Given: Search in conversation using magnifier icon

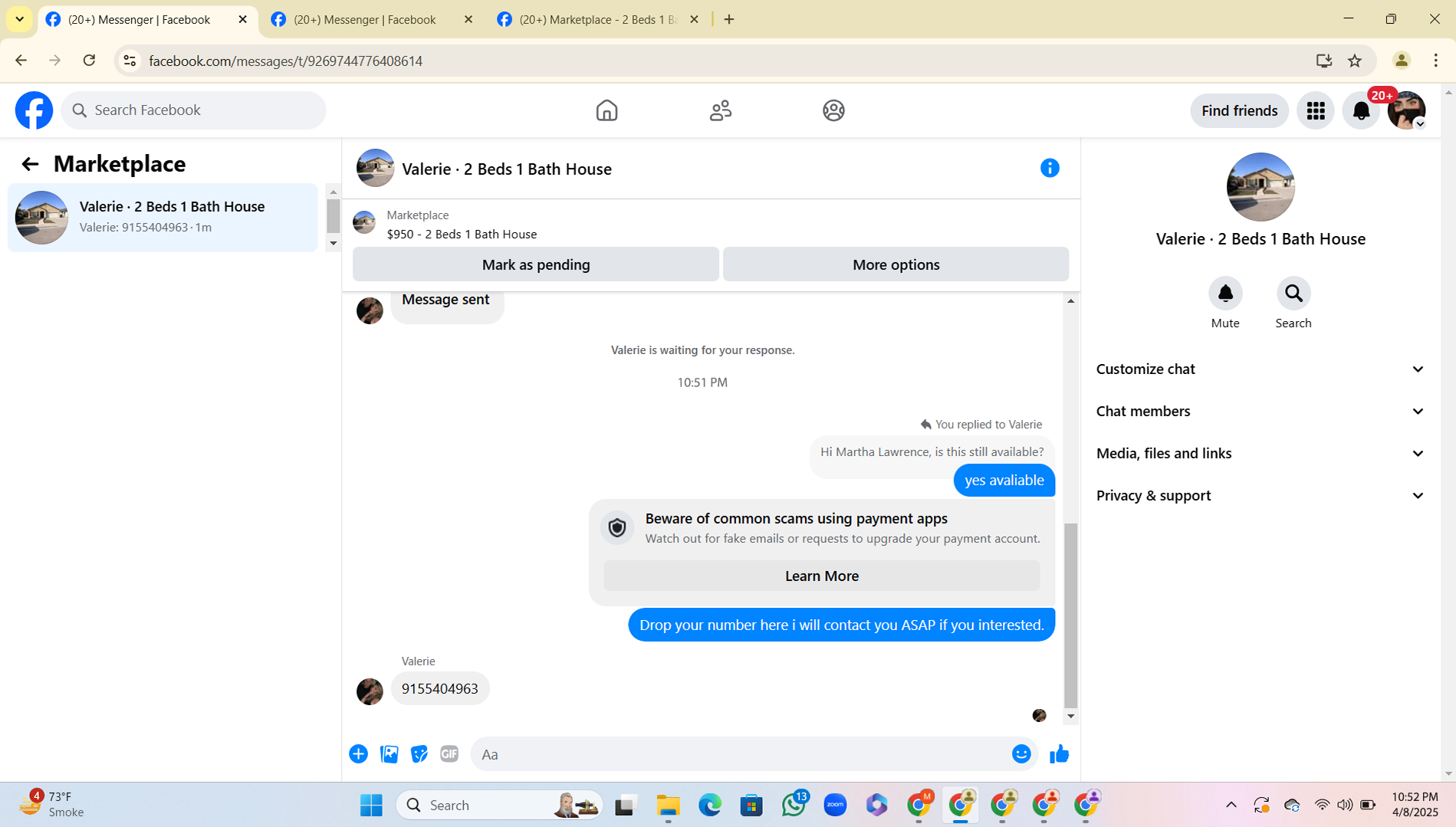Looking at the screenshot, I should click(x=1293, y=294).
